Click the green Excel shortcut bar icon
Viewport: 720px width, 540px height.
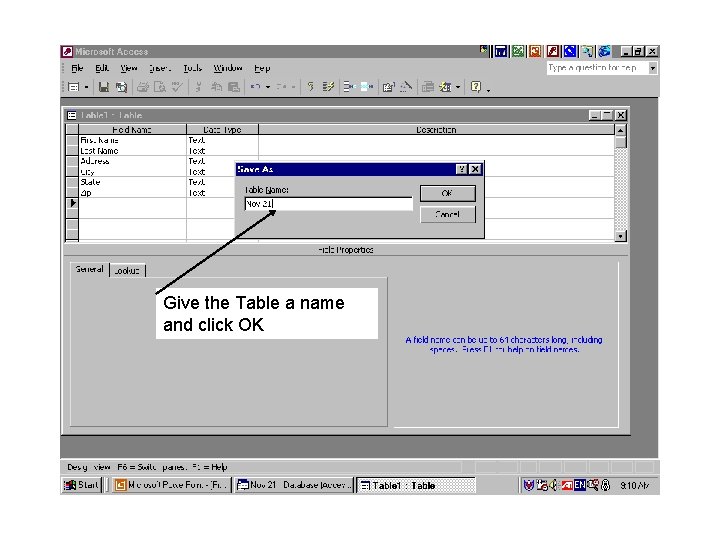coord(518,51)
